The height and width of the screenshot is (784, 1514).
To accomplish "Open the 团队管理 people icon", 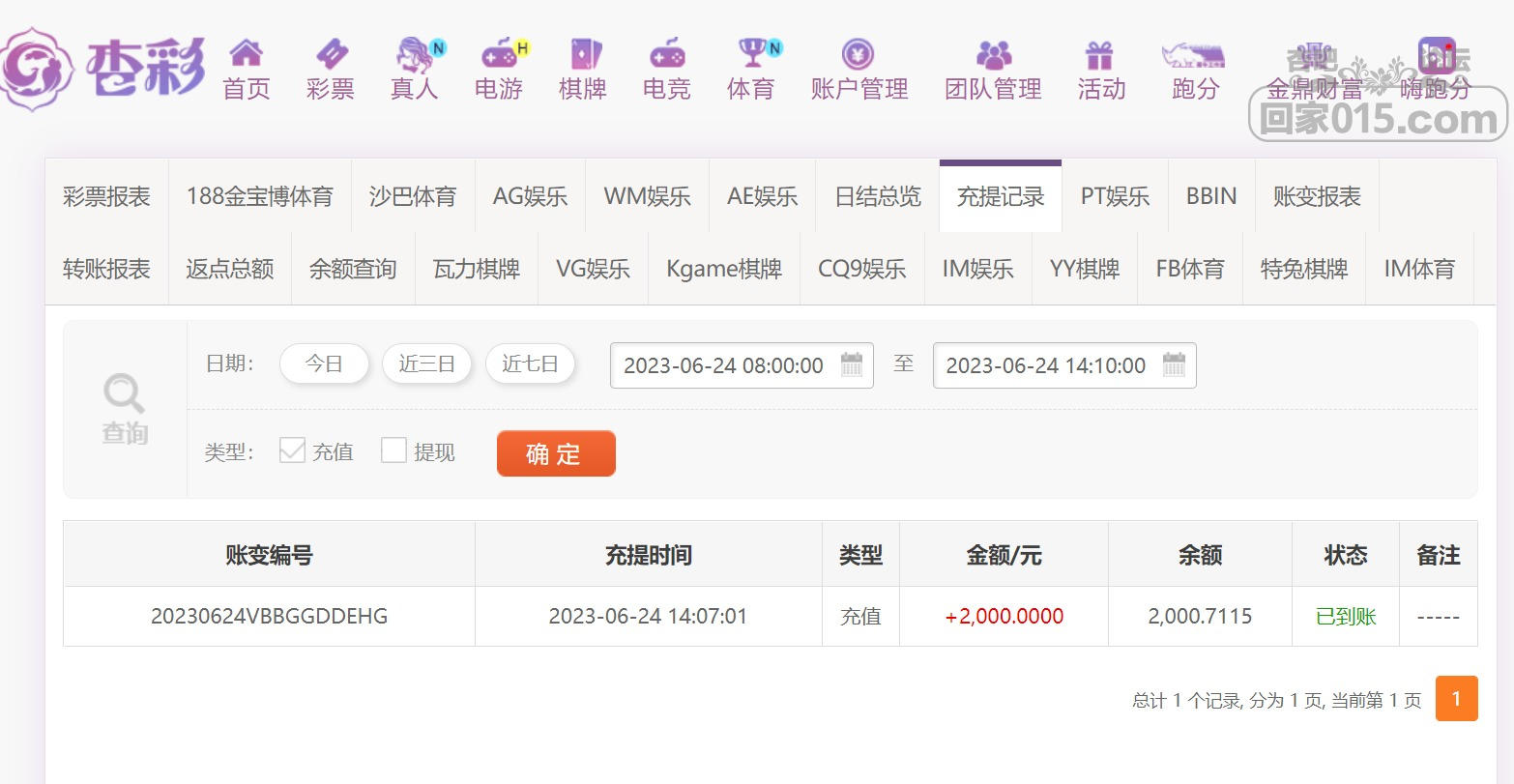I will pos(993,54).
